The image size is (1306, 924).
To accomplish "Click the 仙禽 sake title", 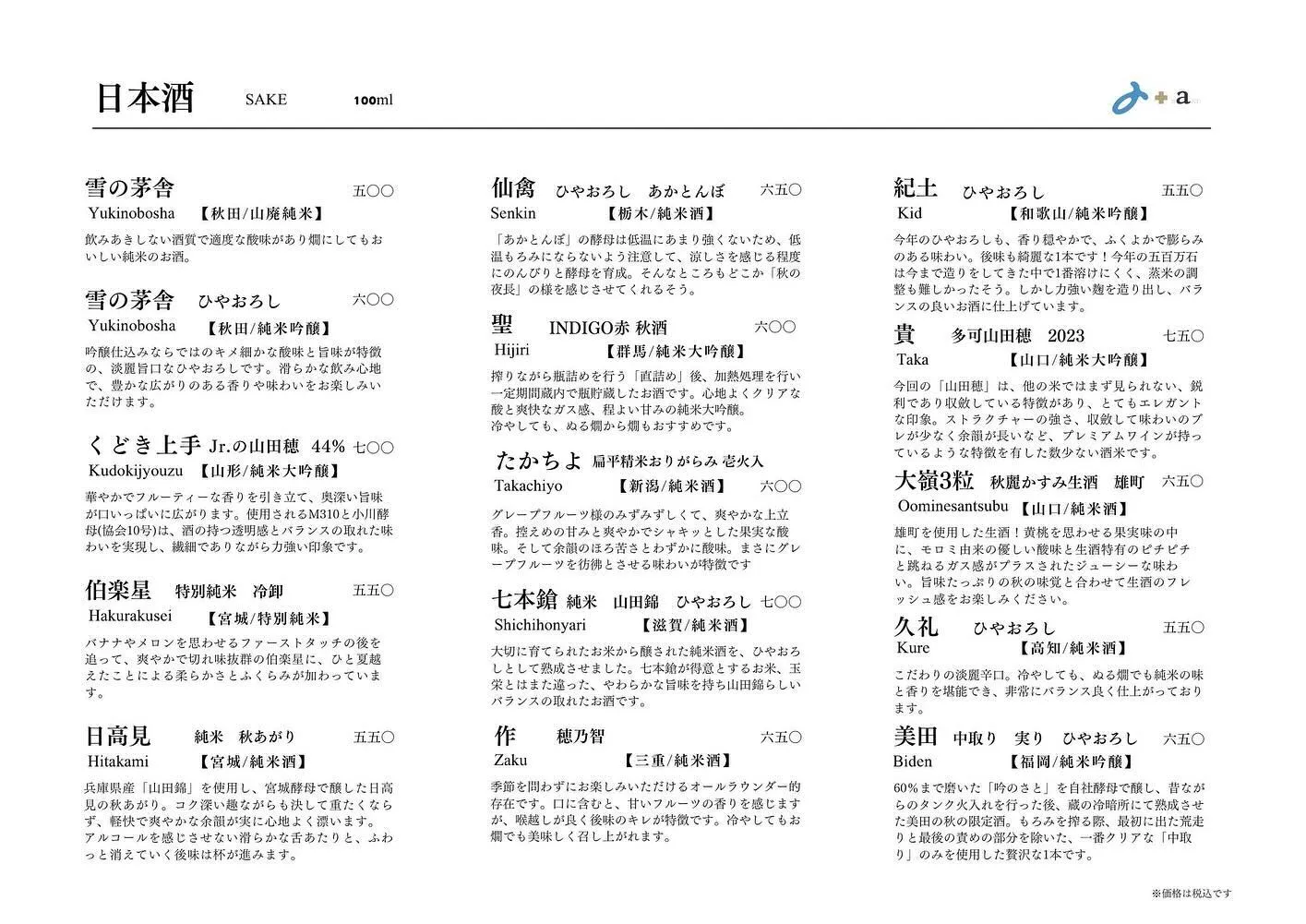I will click(x=514, y=188).
